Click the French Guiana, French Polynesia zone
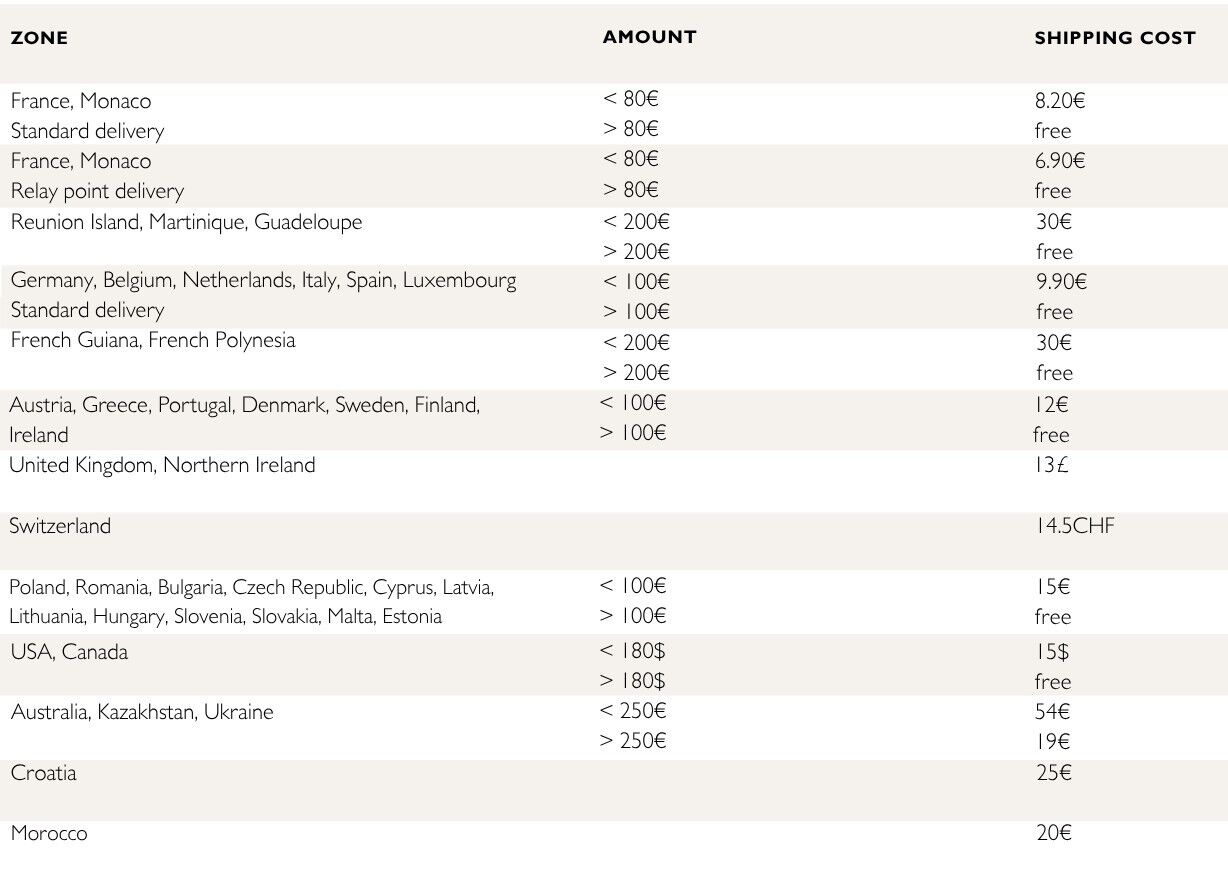 (x=153, y=340)
